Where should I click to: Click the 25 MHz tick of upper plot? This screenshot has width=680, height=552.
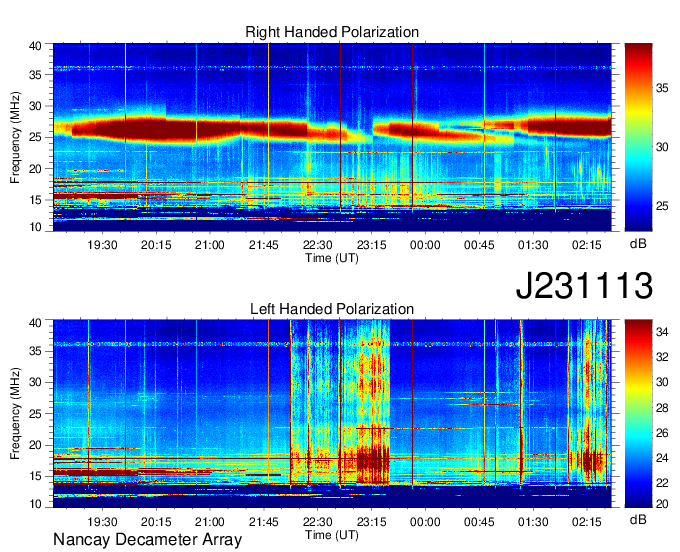(35, 137)
